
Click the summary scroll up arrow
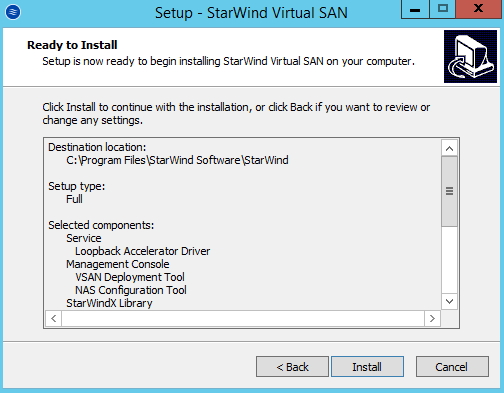(x=449, y=148)
